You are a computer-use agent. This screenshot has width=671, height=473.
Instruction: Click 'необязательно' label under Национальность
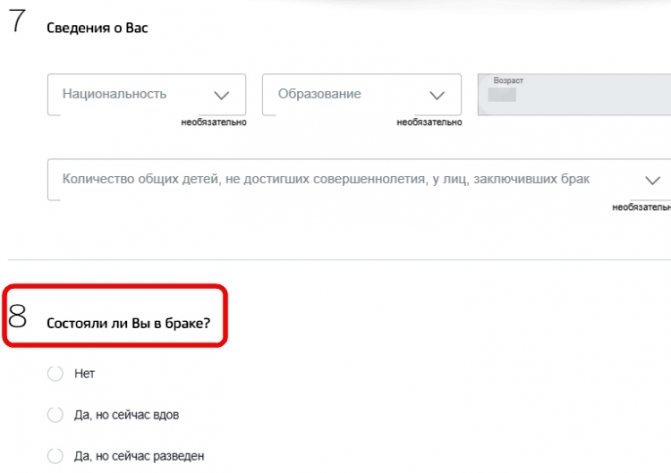pos(213,123)
